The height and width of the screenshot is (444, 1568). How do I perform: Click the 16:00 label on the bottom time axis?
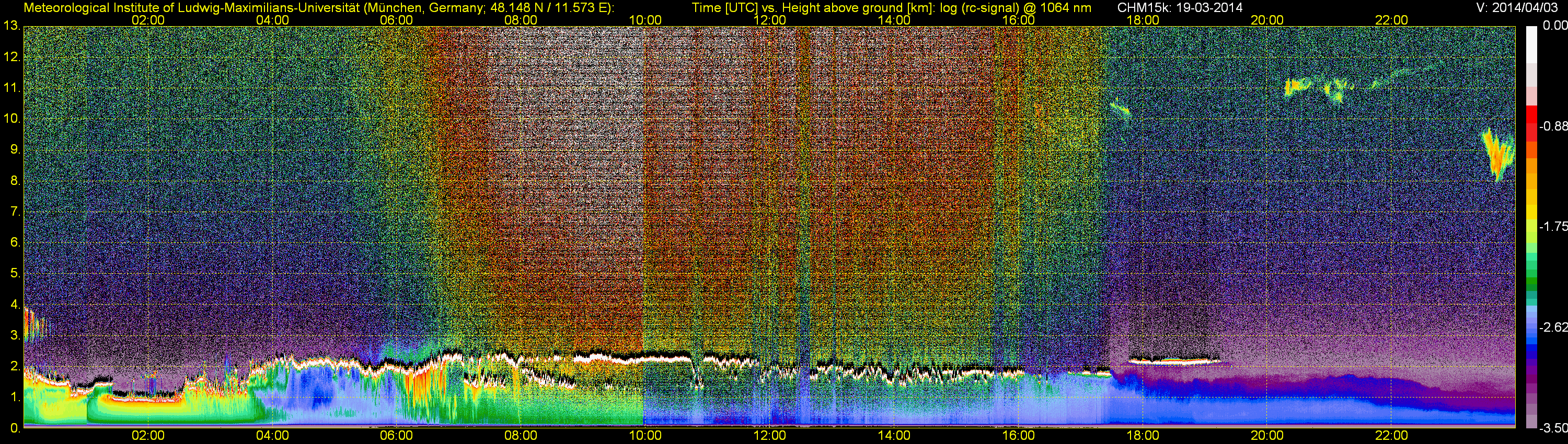[x=1018, y=436]
